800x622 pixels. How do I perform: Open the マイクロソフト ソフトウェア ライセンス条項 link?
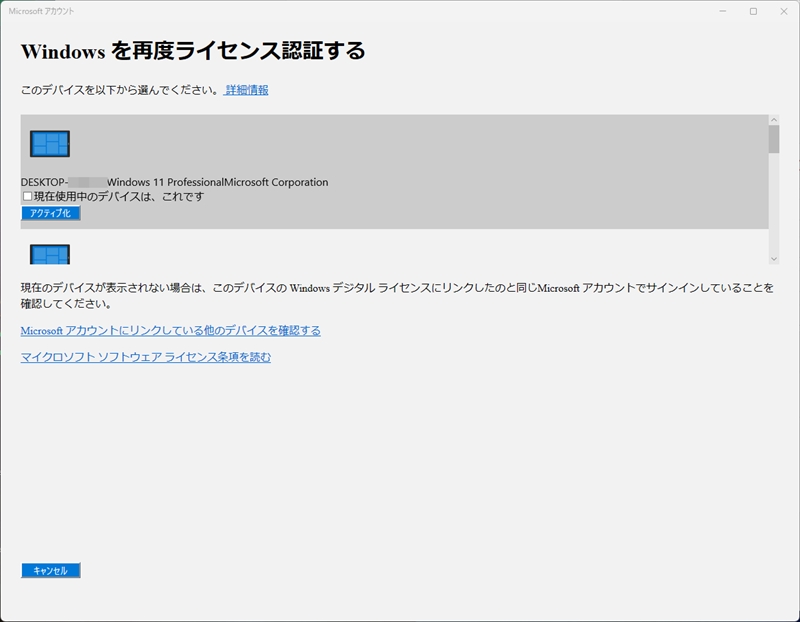(145, 357)
